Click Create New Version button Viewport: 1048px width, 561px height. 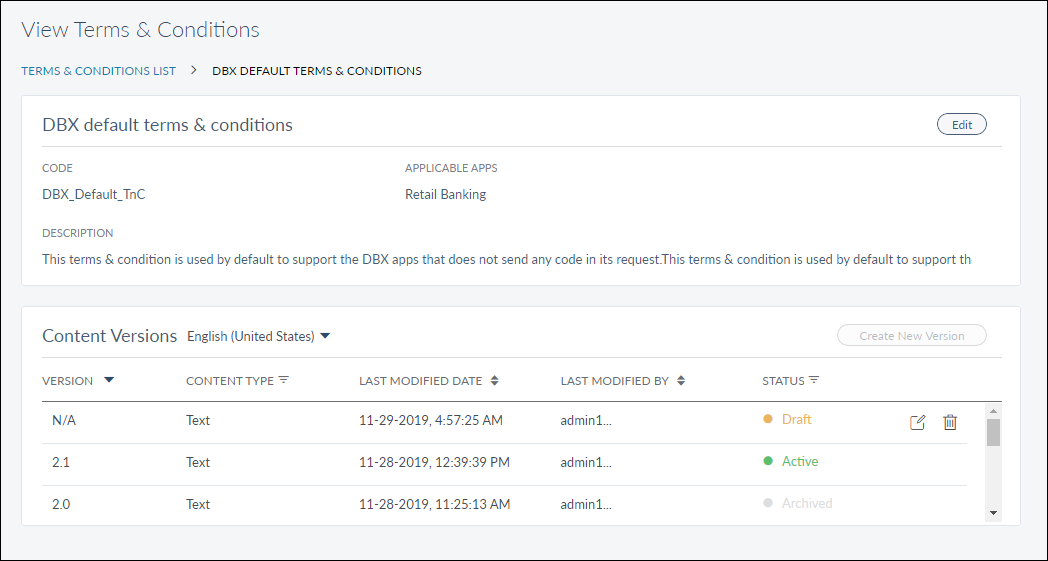(x=911, y=336)
